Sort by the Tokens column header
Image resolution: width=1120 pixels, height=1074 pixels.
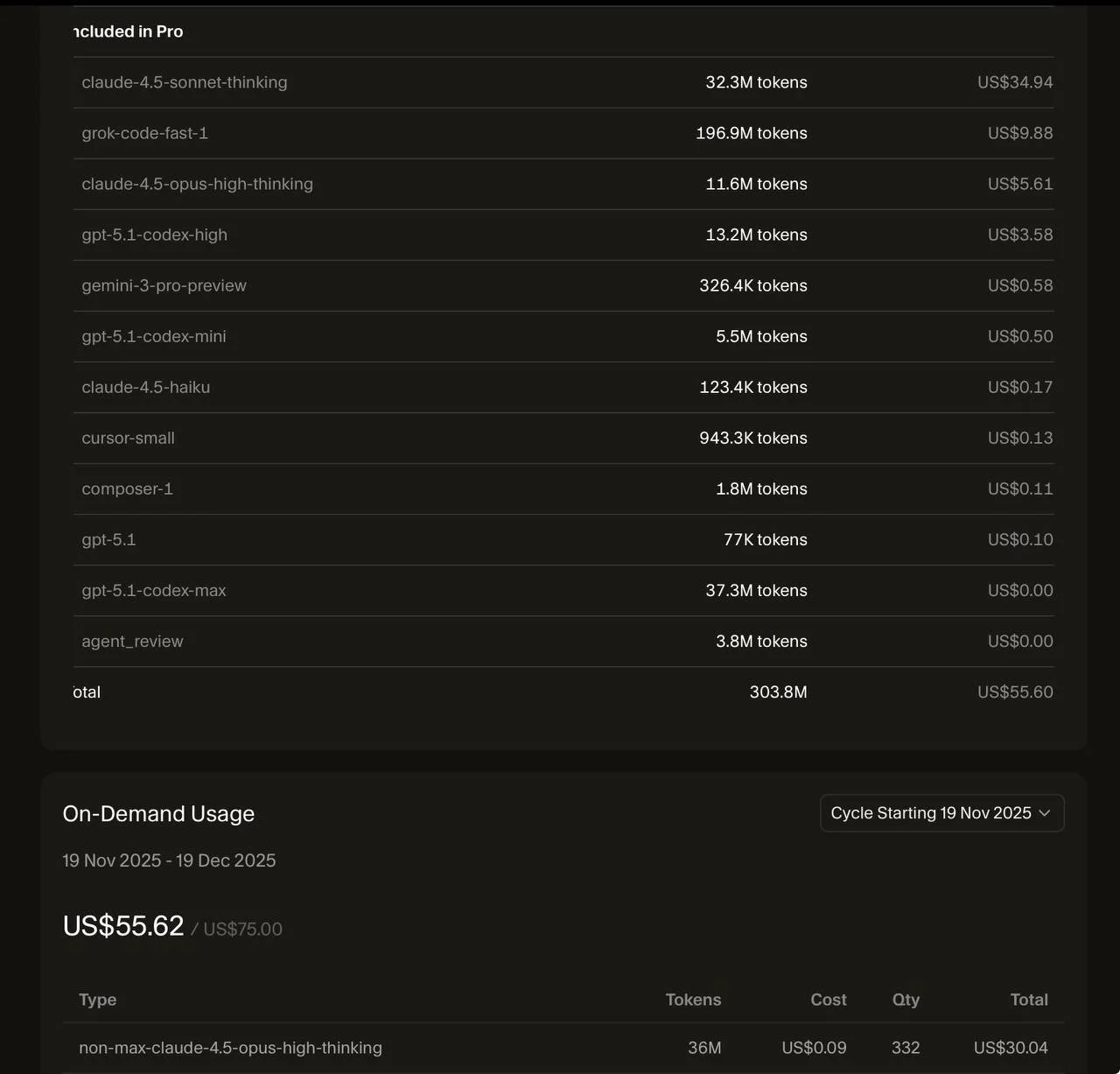693,1000
